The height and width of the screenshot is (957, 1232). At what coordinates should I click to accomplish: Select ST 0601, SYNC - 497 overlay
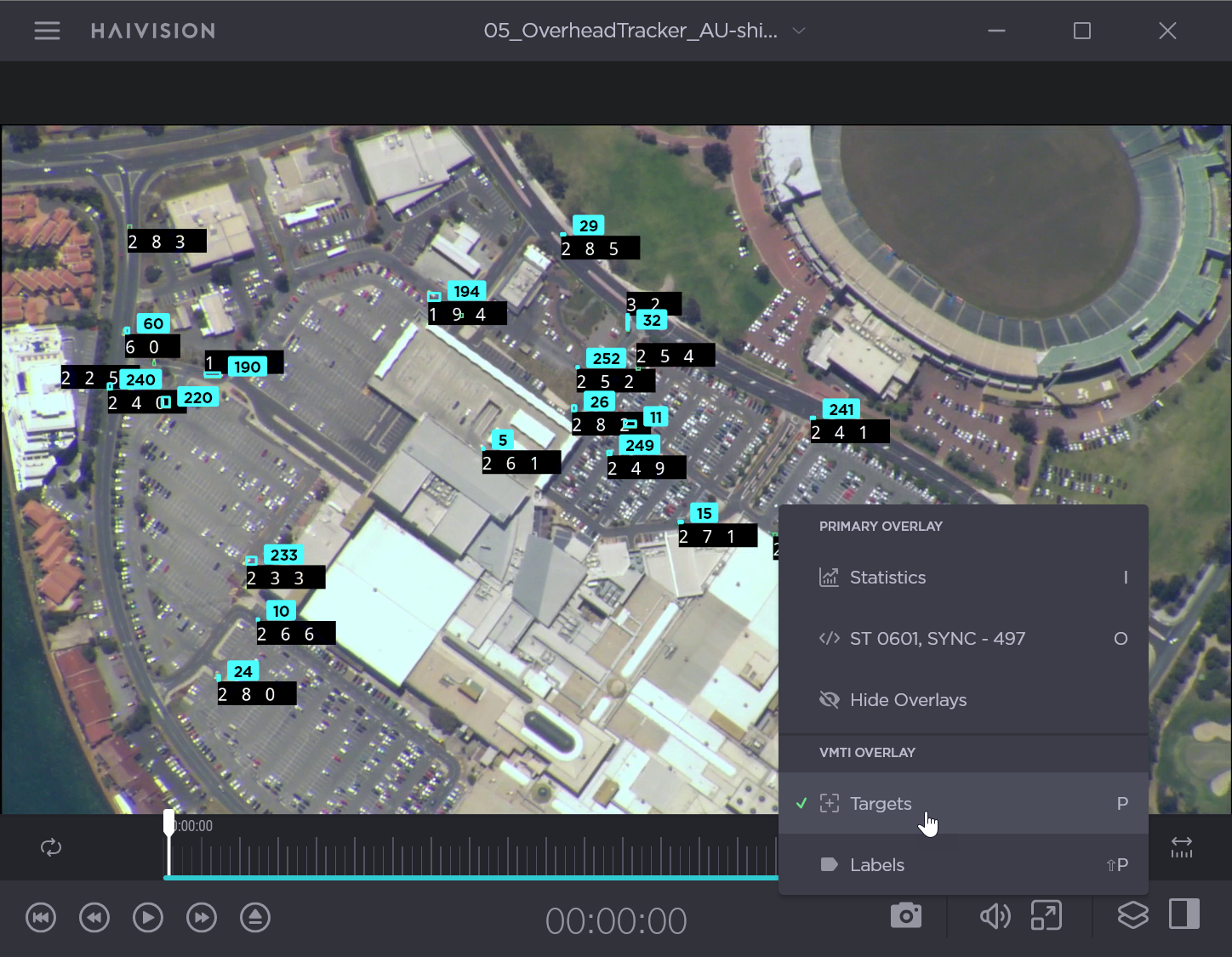click(x=937, y=639)
